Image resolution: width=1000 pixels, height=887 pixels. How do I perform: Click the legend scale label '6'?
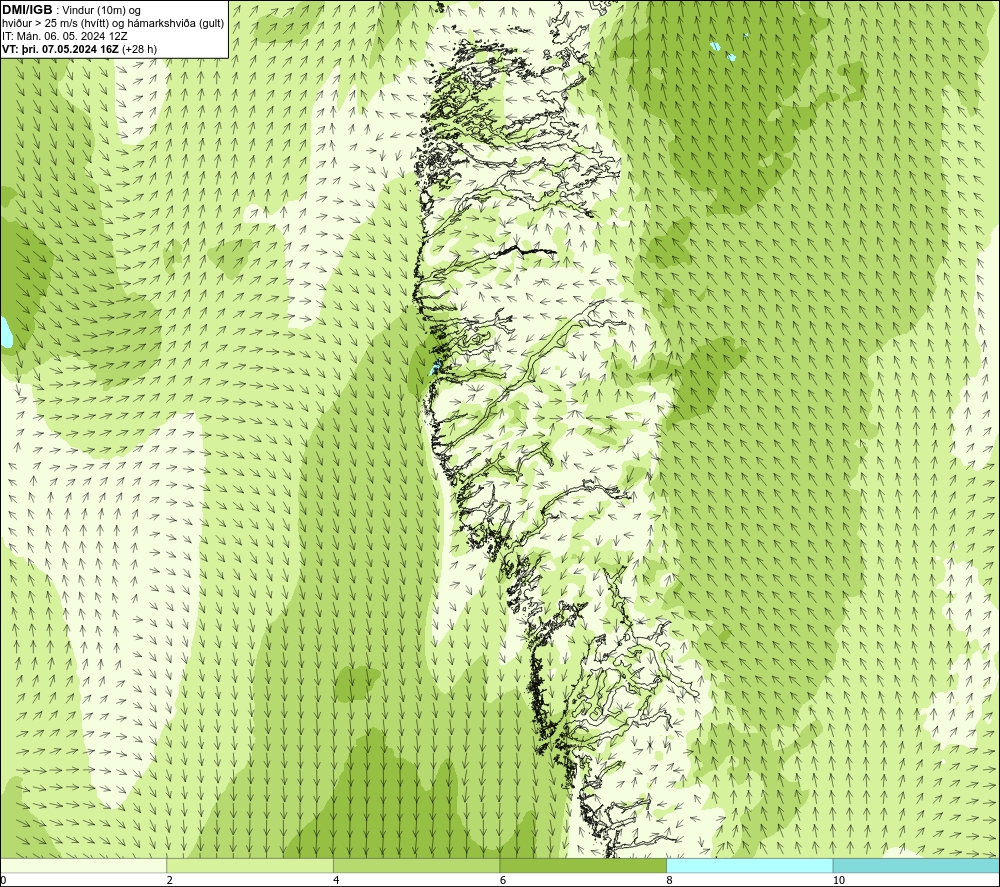tap(503, 881)
